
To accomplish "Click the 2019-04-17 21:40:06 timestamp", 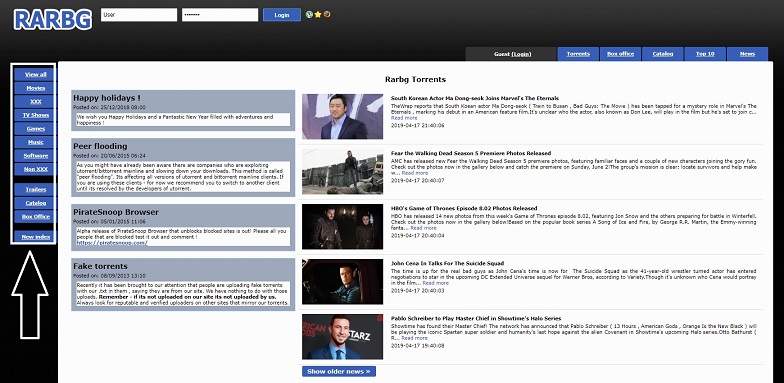I will [418, 125].
